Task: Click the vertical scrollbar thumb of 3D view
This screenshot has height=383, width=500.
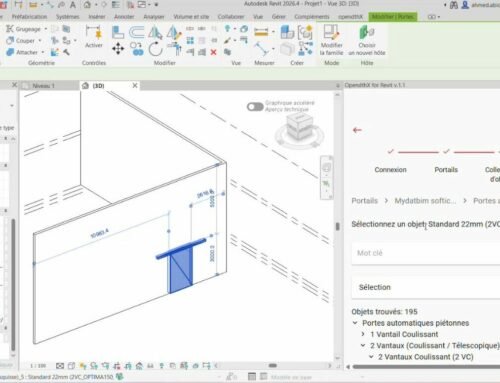Action: [x=337, y=226]
